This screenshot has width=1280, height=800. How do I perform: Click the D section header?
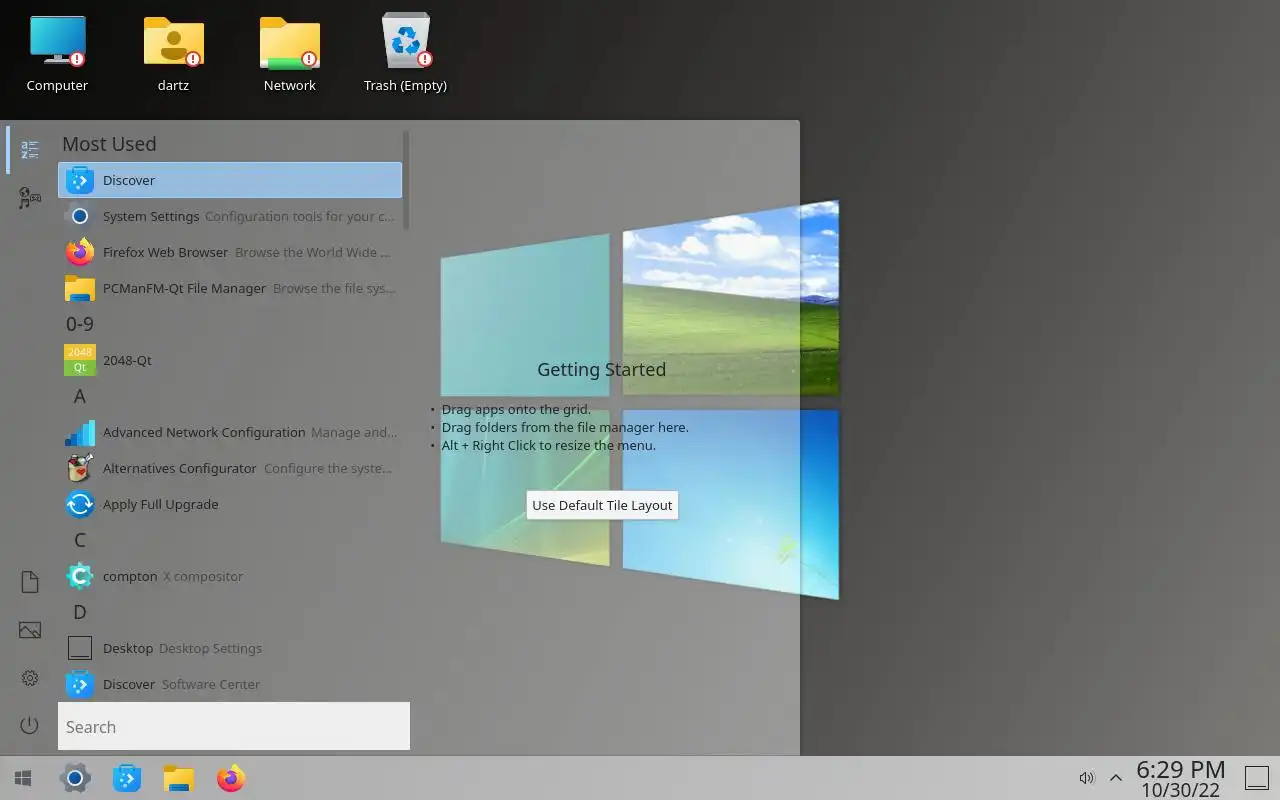(x=80, y=612)
